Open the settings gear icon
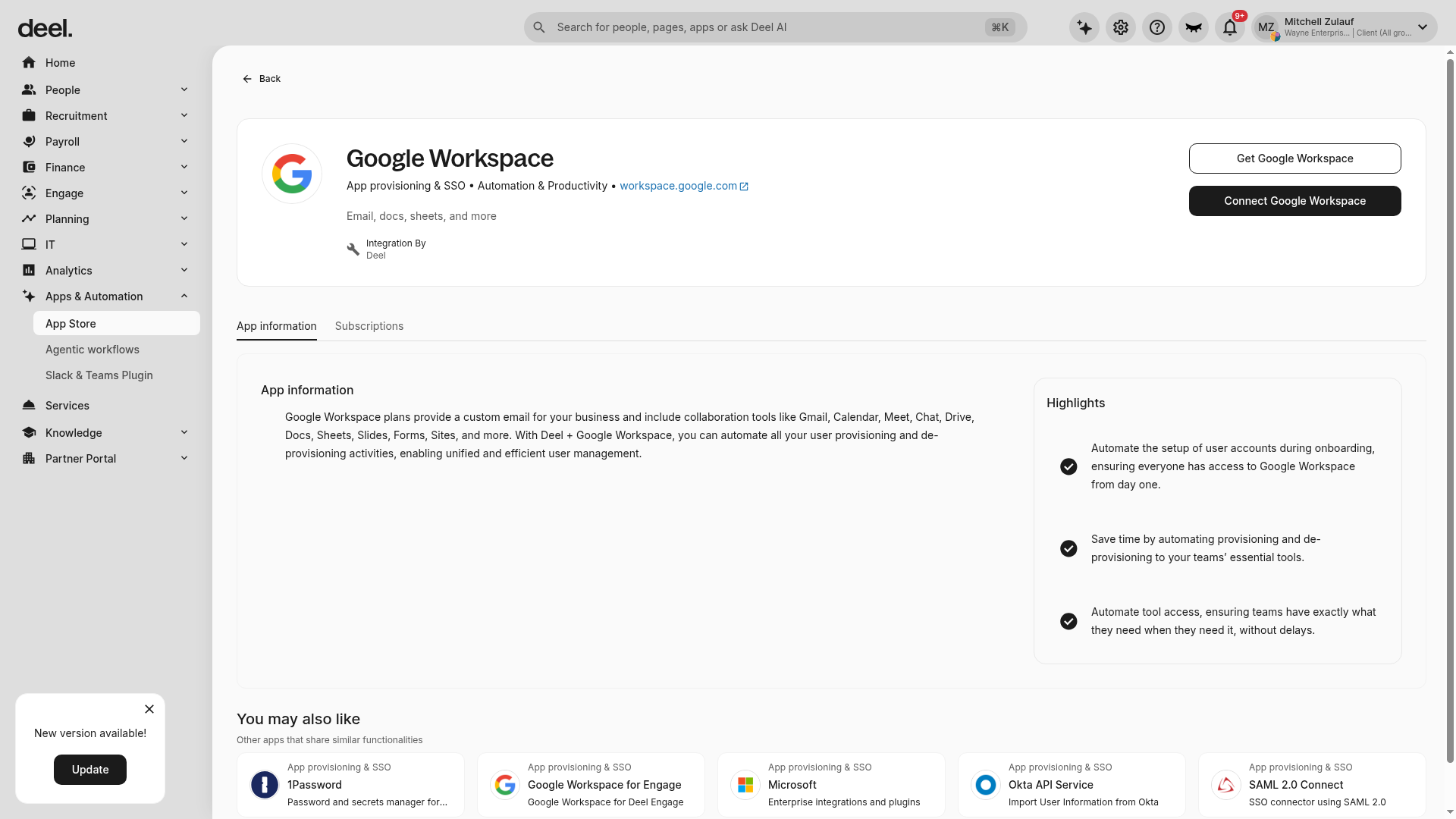Screen dimensions: 1456x819 click(x=1121, y=27)
